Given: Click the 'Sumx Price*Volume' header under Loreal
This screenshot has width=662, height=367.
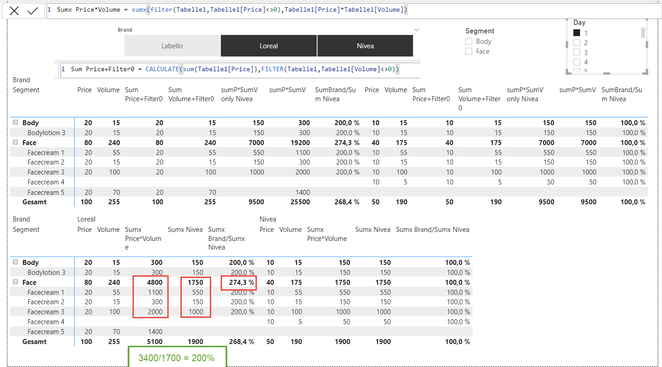Looking at the screenshot, I should [x=143, y=239].
